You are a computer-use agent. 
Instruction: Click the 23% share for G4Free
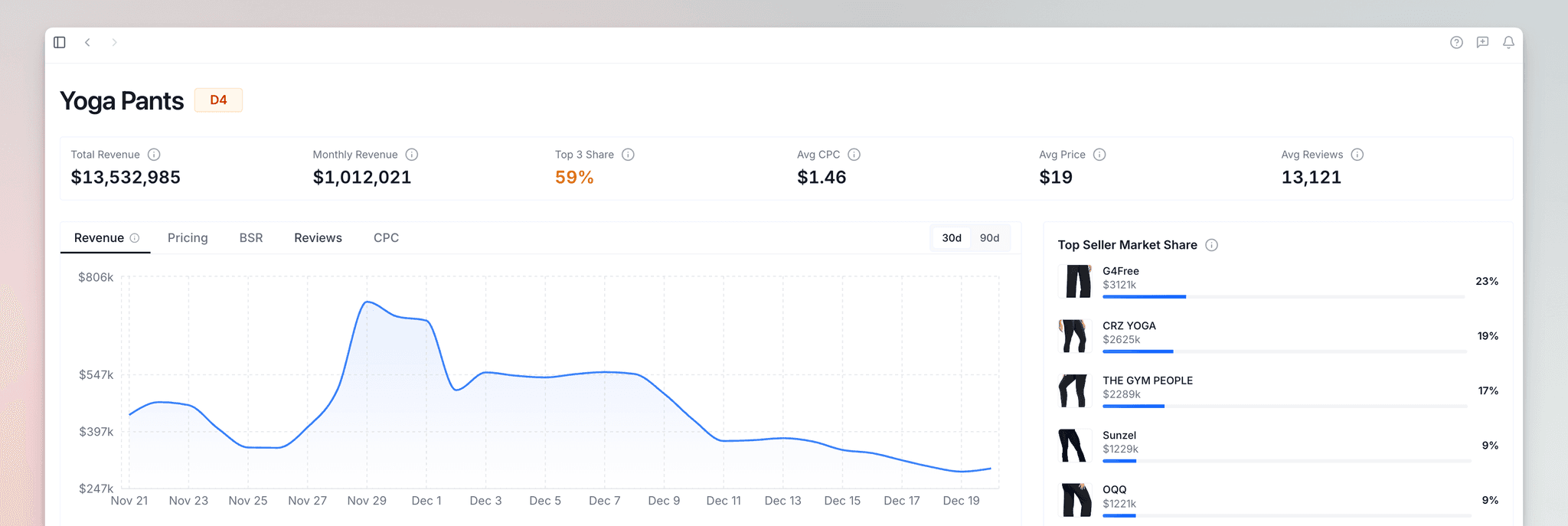tap(1487, 282)
